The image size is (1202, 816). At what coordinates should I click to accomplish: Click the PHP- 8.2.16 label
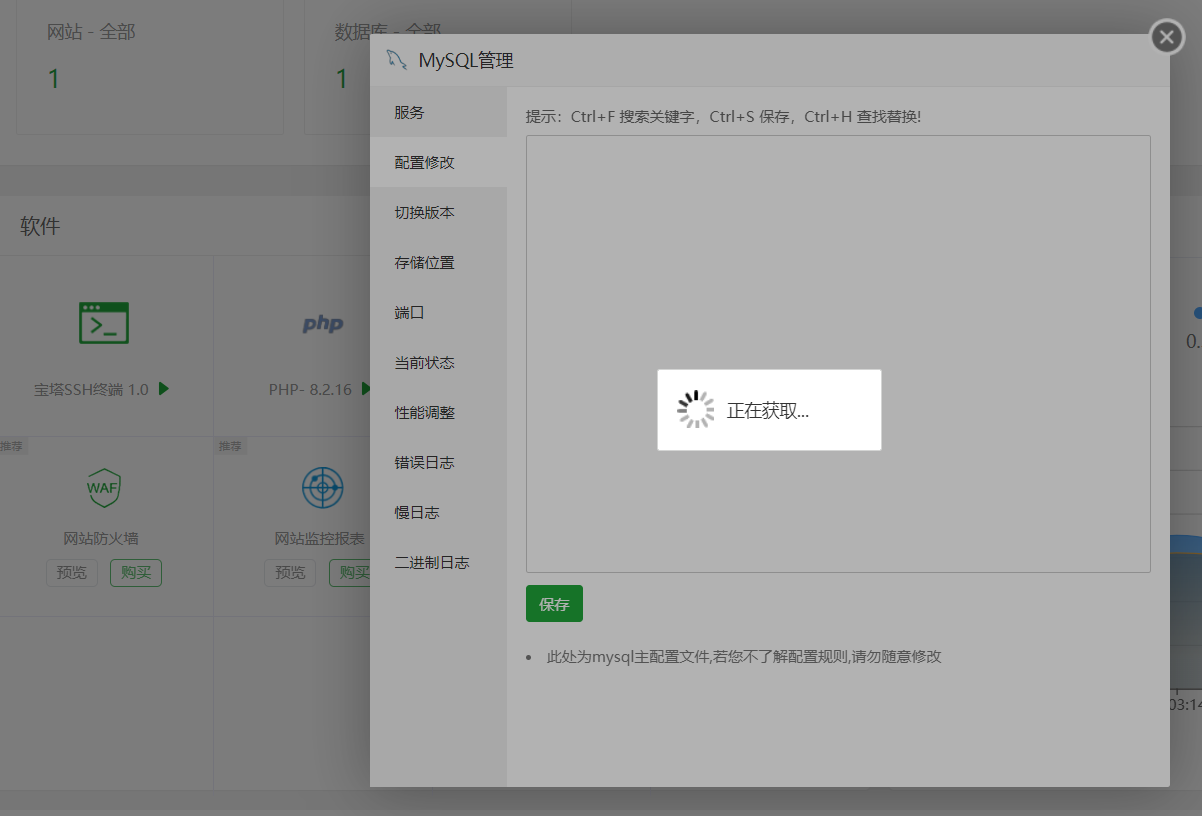point(310,389)
